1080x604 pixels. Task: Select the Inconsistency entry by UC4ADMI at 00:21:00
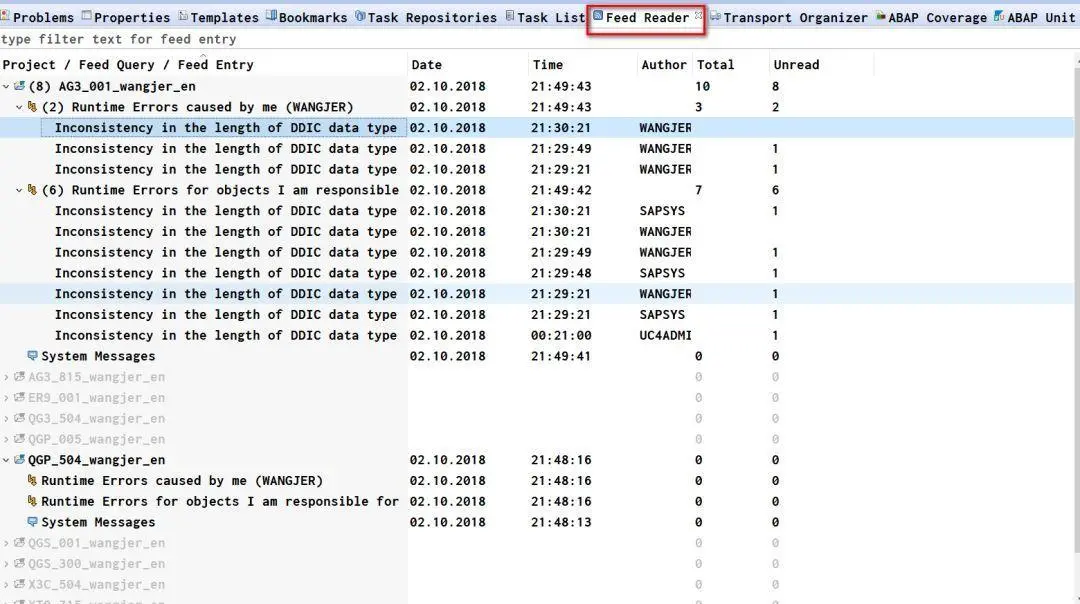tap(537, 335)
